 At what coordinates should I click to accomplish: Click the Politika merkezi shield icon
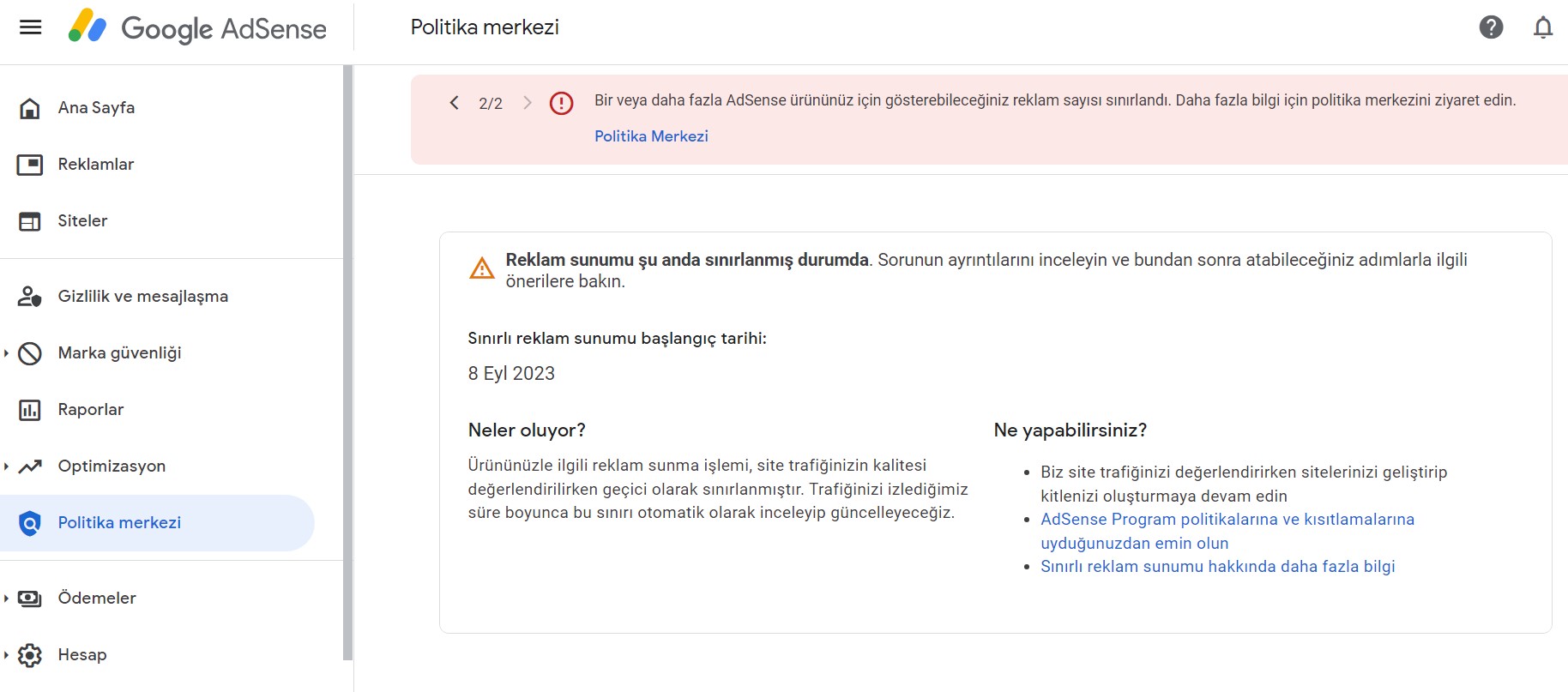click(30, 523)
